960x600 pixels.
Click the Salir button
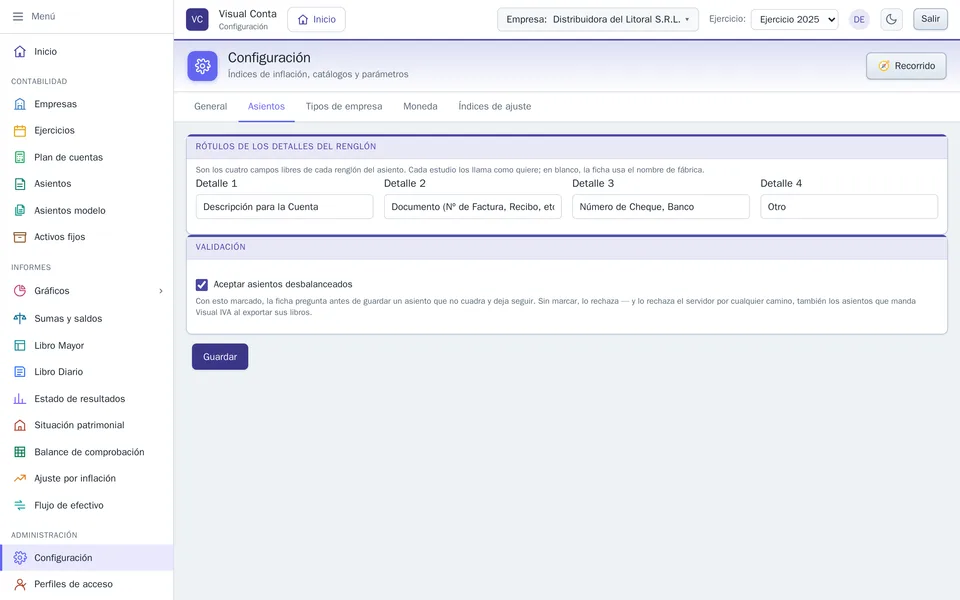(930, 19)
